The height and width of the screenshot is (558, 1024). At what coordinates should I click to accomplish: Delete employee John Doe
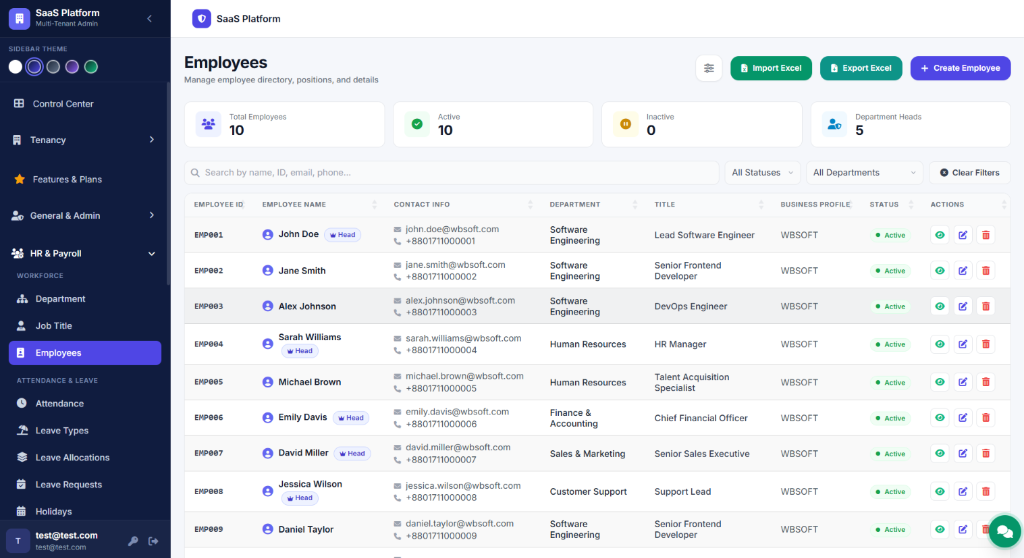tap(986, 235)
